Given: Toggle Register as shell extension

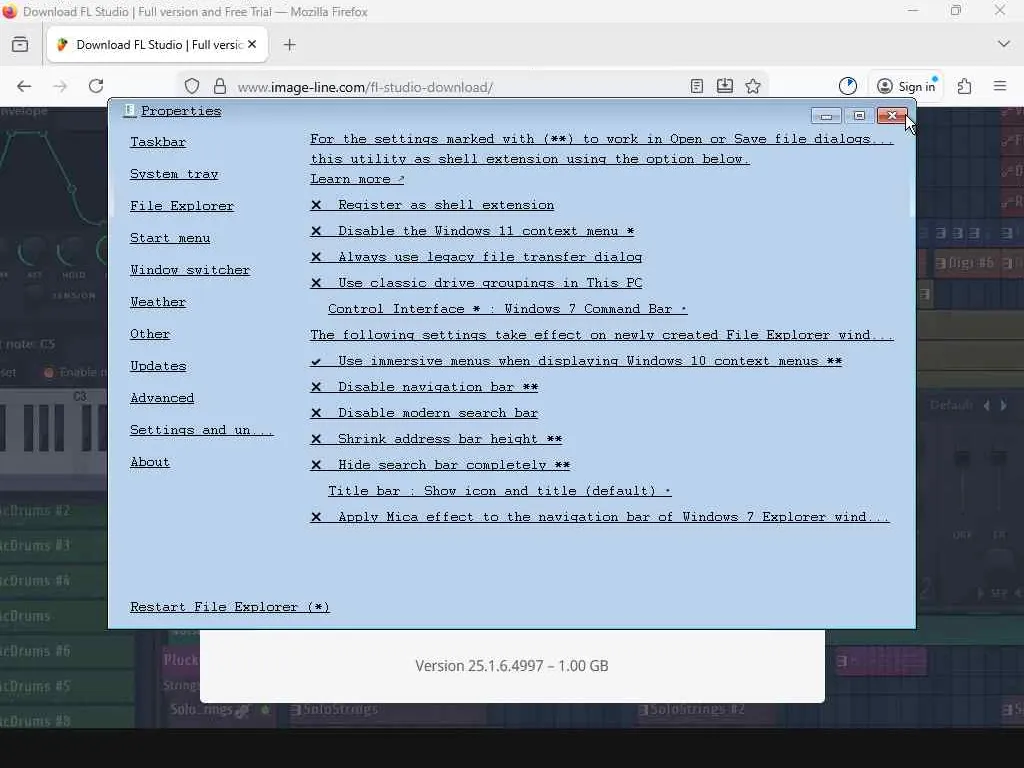Looking at the screenshot, I should tap(432, 205).
